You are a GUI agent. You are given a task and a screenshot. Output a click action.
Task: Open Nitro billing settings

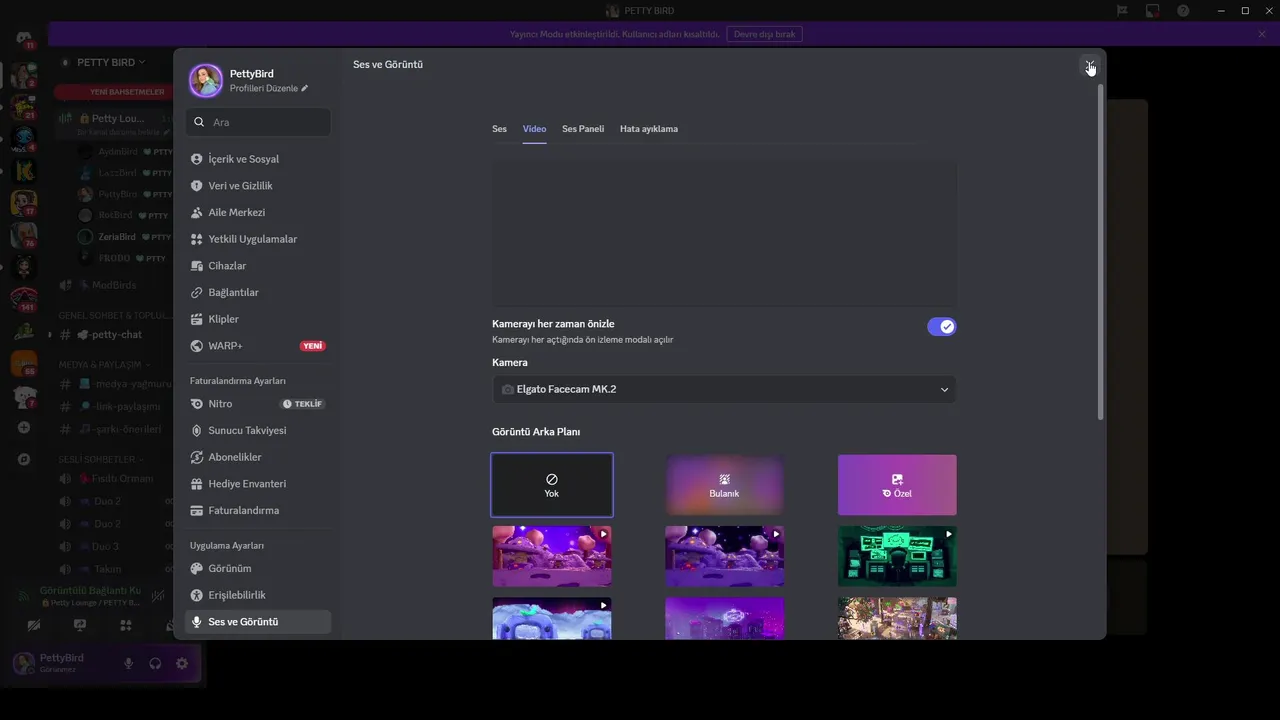point(257,404)
